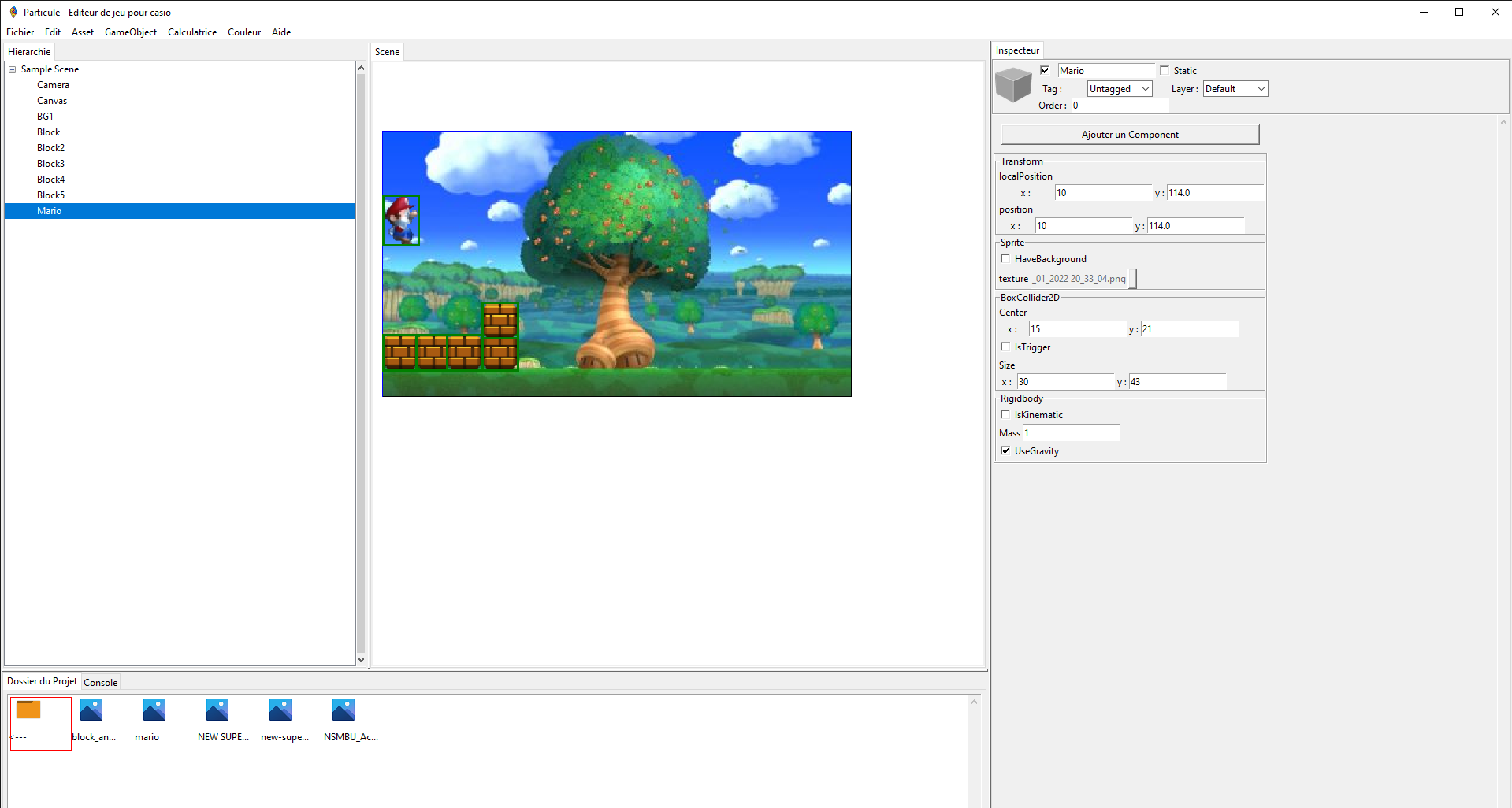This screenshot has width=1512, height=808.
Task: Select Block in the hierarchy
Action: point(48,132)
